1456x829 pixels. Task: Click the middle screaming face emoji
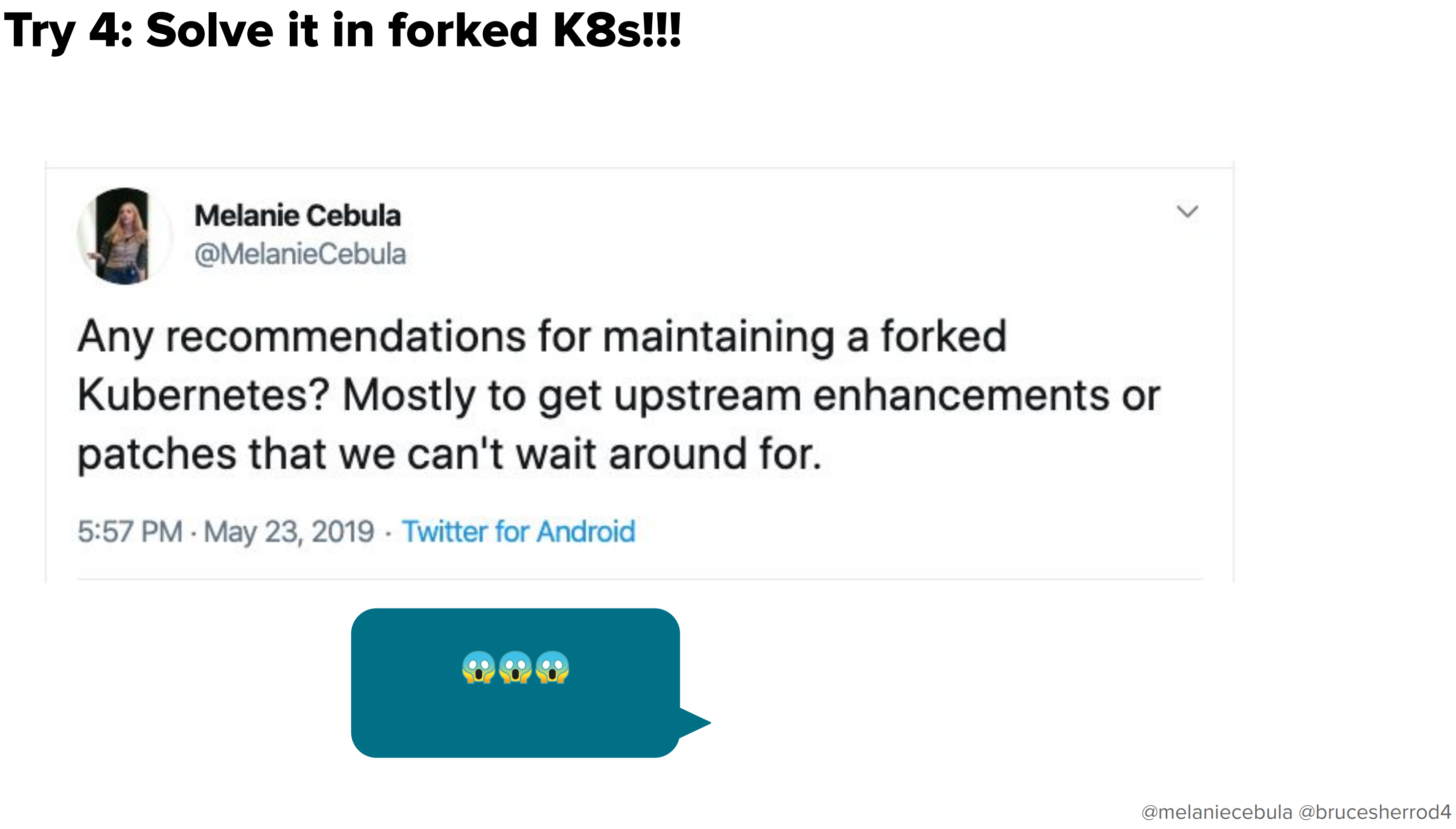515,667
